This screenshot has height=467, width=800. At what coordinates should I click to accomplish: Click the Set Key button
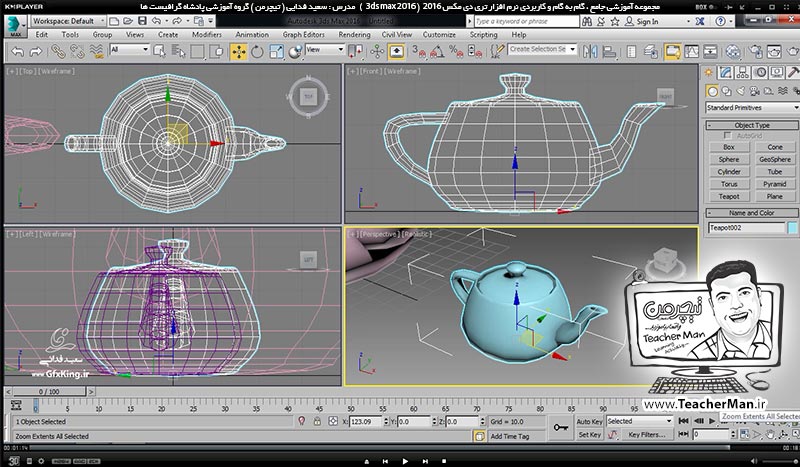coord(589,435)
